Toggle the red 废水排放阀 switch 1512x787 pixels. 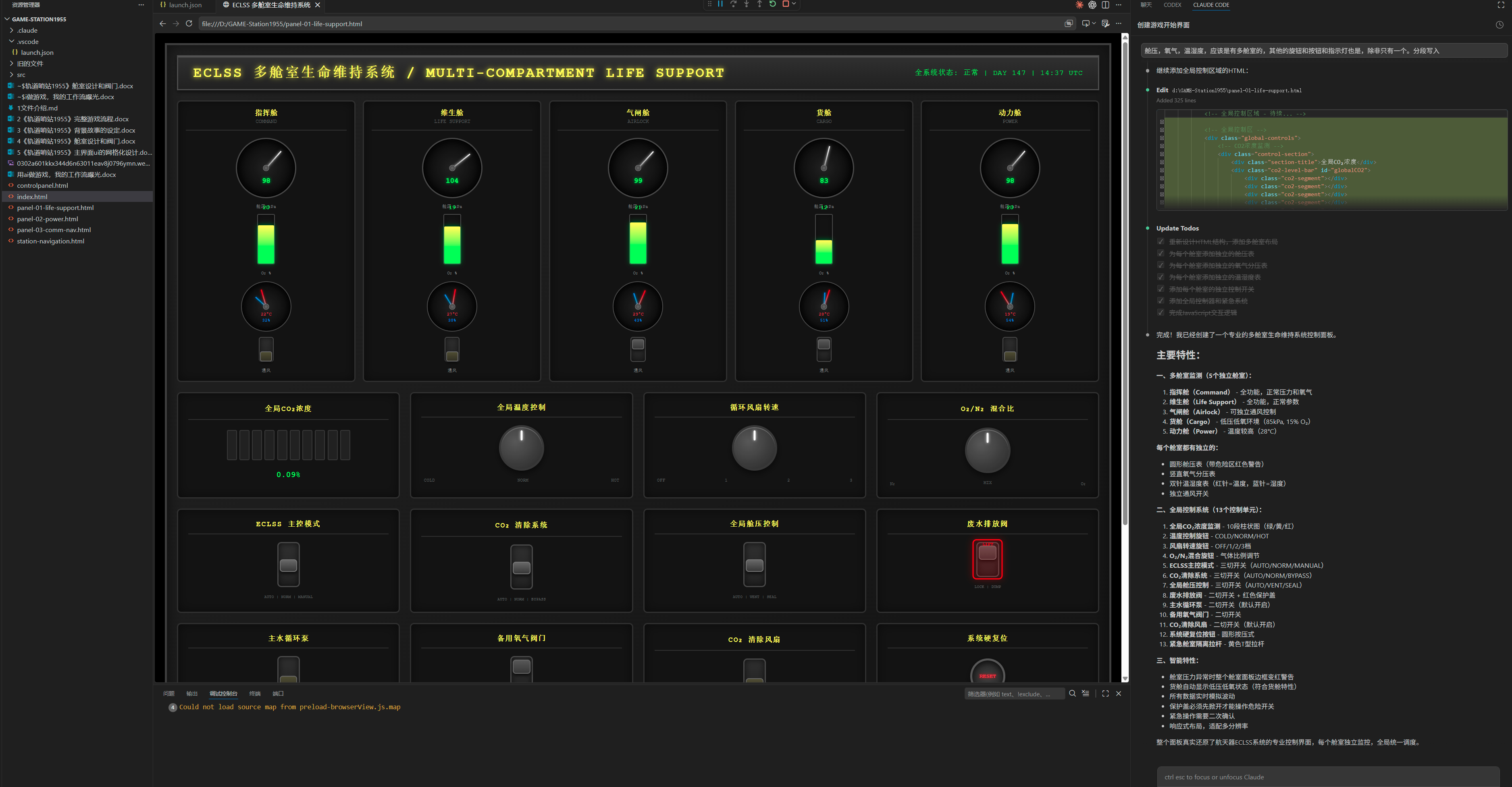[987, 559]
